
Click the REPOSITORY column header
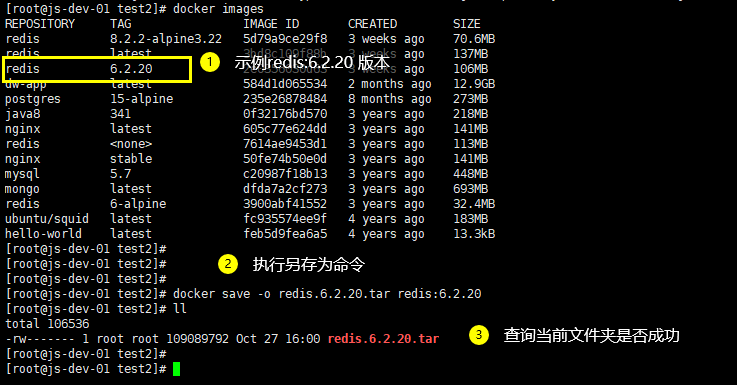point(40,24)
